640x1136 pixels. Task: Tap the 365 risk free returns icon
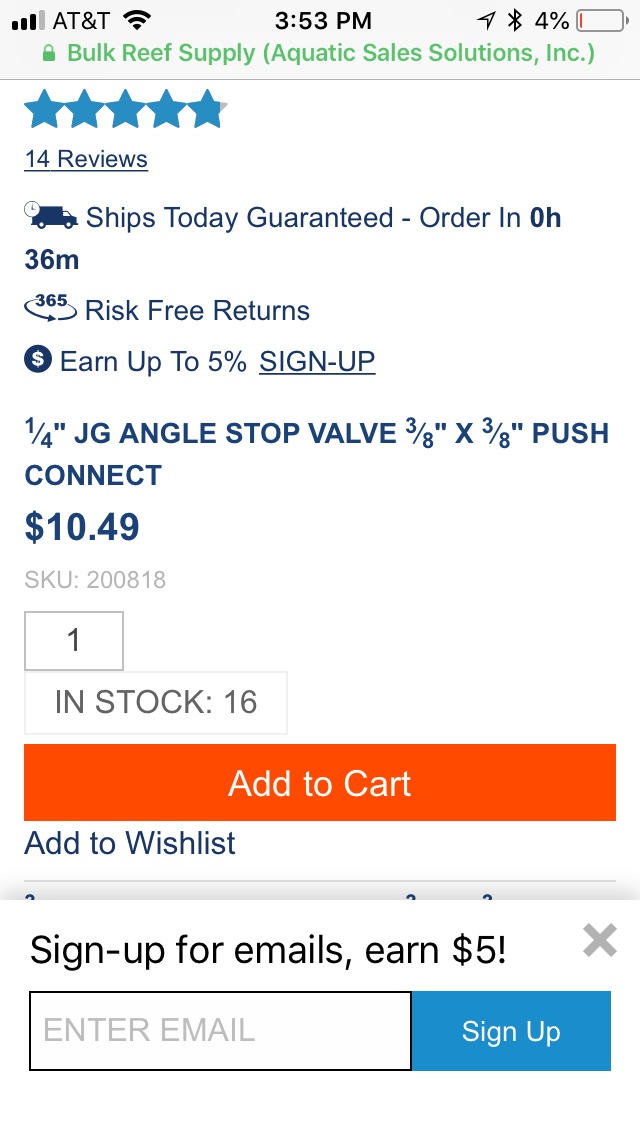[x=50, y=308]
